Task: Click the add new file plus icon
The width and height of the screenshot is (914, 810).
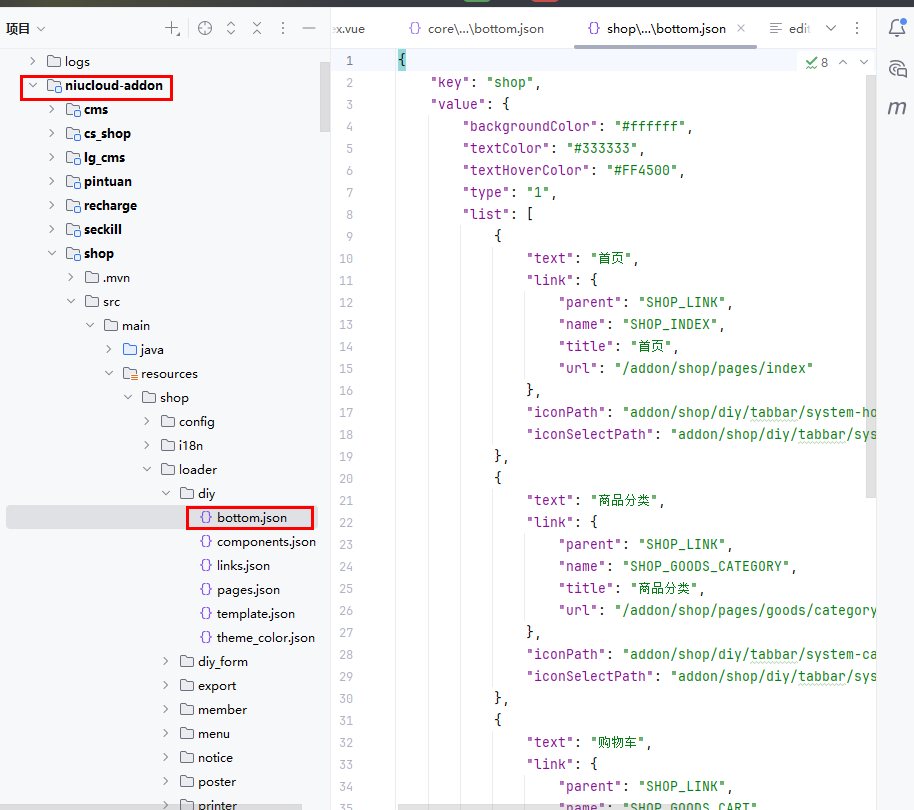Action: coord(172,29)
